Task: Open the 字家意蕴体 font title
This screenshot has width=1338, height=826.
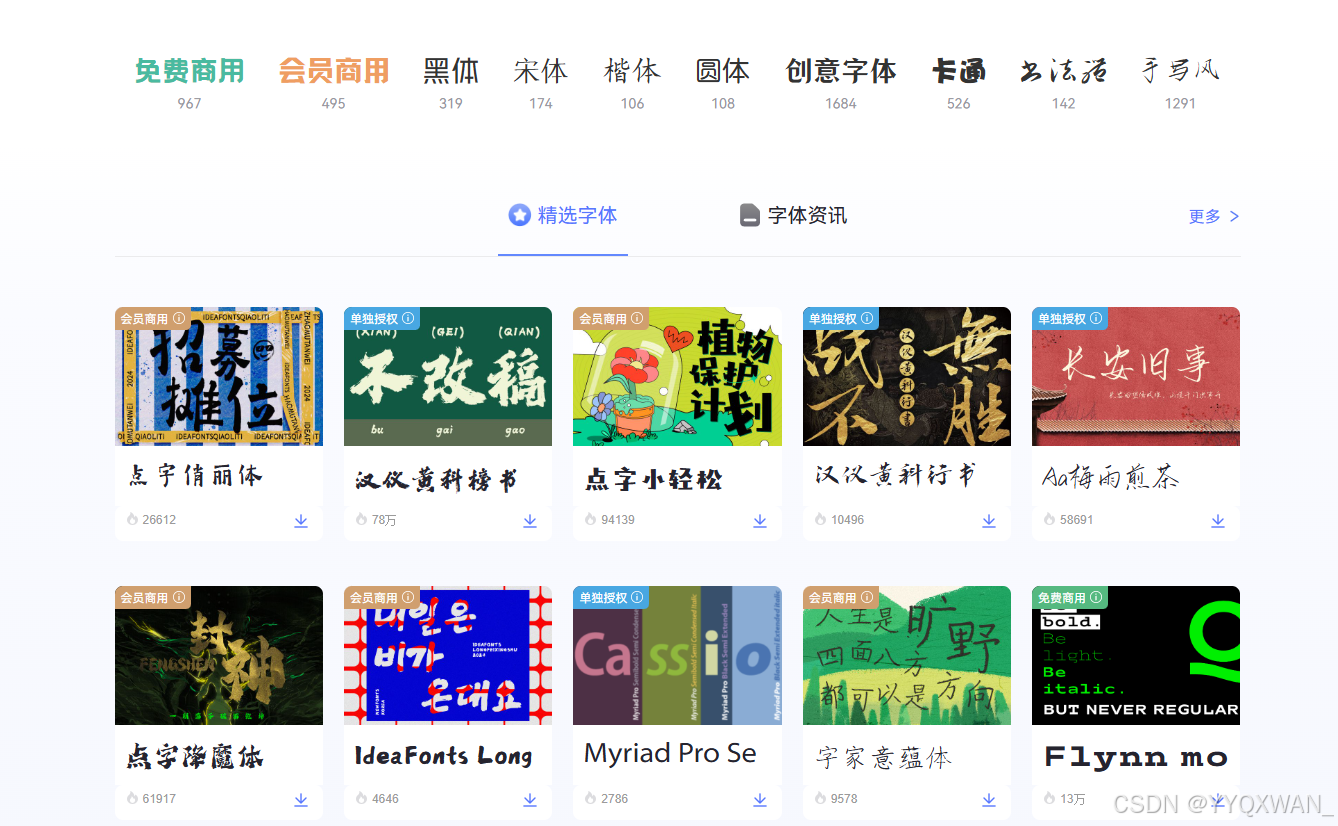Action: coord(883,757)
